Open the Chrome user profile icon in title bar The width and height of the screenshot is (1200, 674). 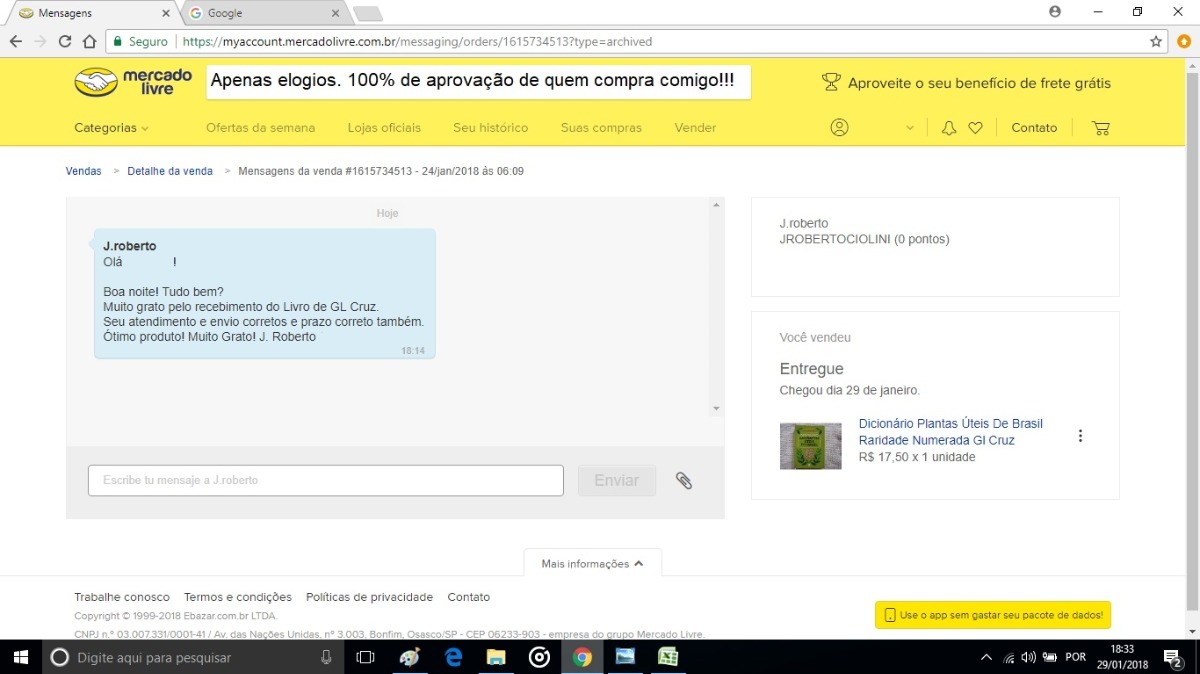pos(1055,12)
